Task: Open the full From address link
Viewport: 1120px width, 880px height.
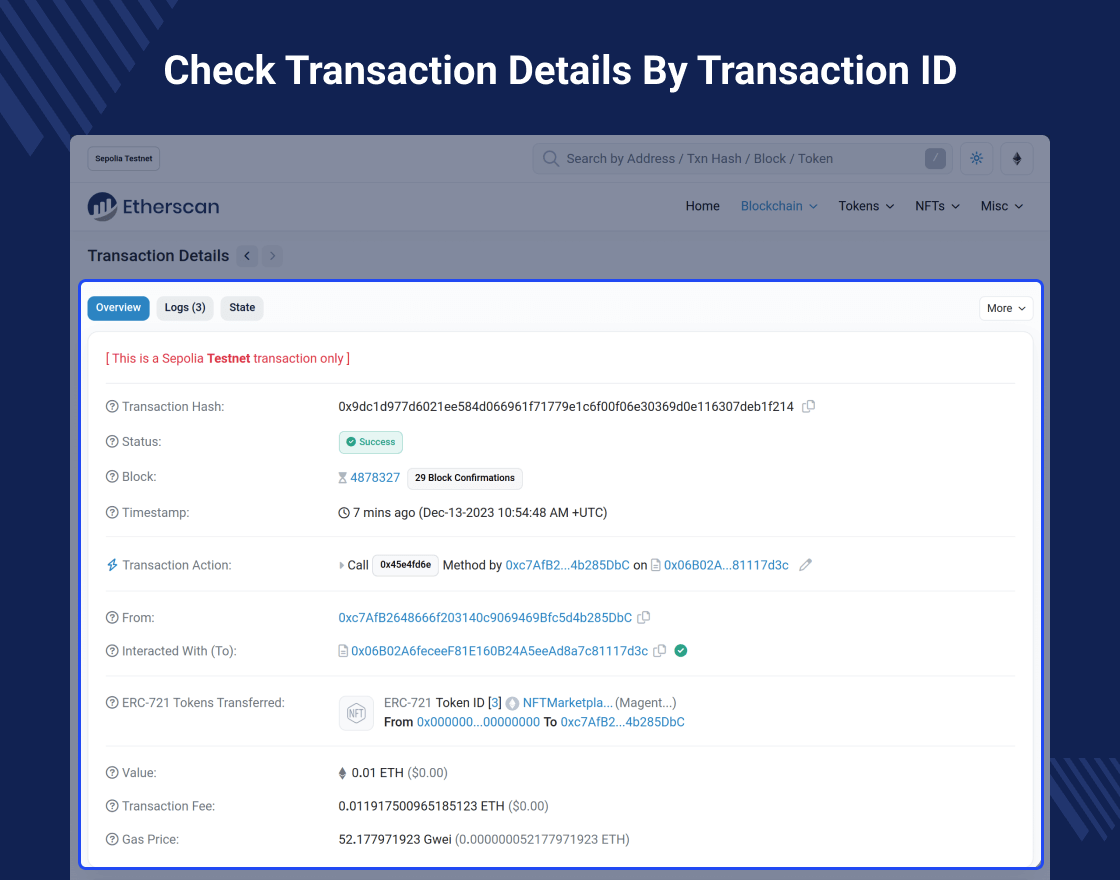Action: [x=485, y=618]
